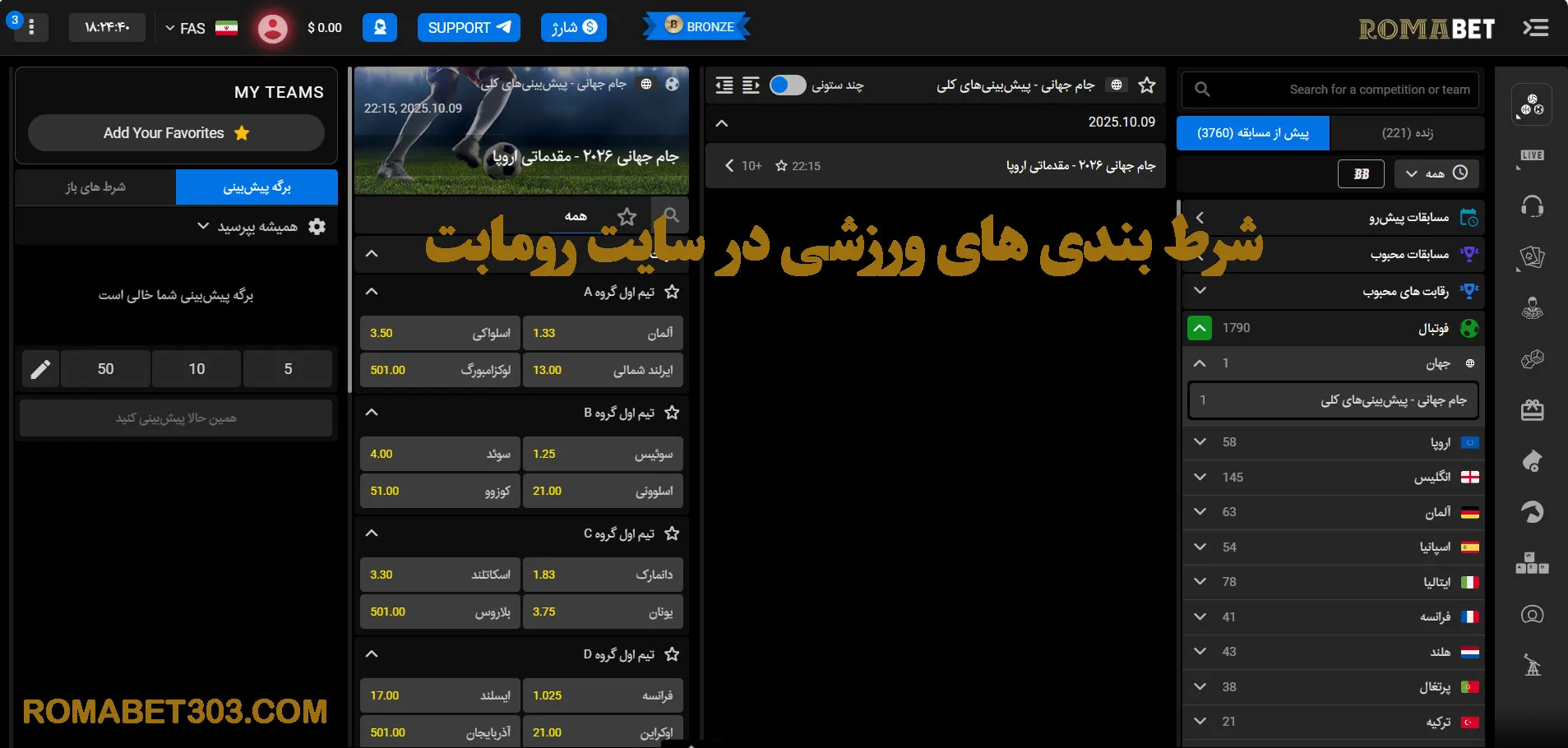This screenshot has width=1568, height=748.
Task: Select the شرط های باز tab
Action: (x=95, y=187)
